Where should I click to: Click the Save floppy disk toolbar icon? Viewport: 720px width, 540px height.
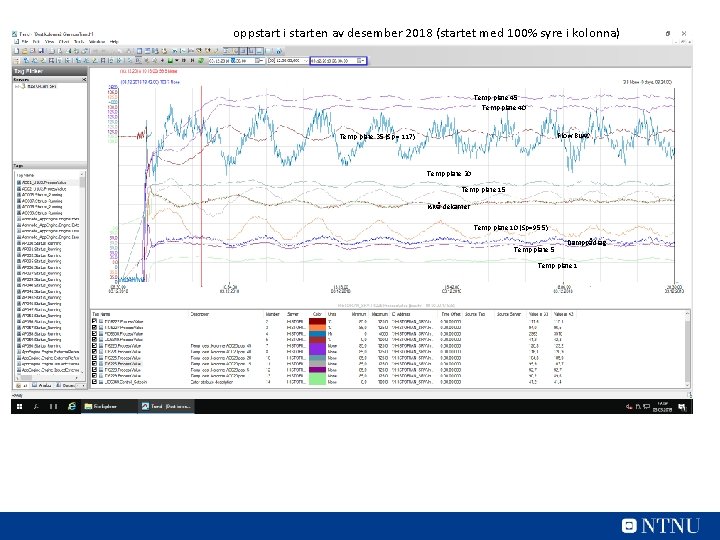[x=41, y=51]
